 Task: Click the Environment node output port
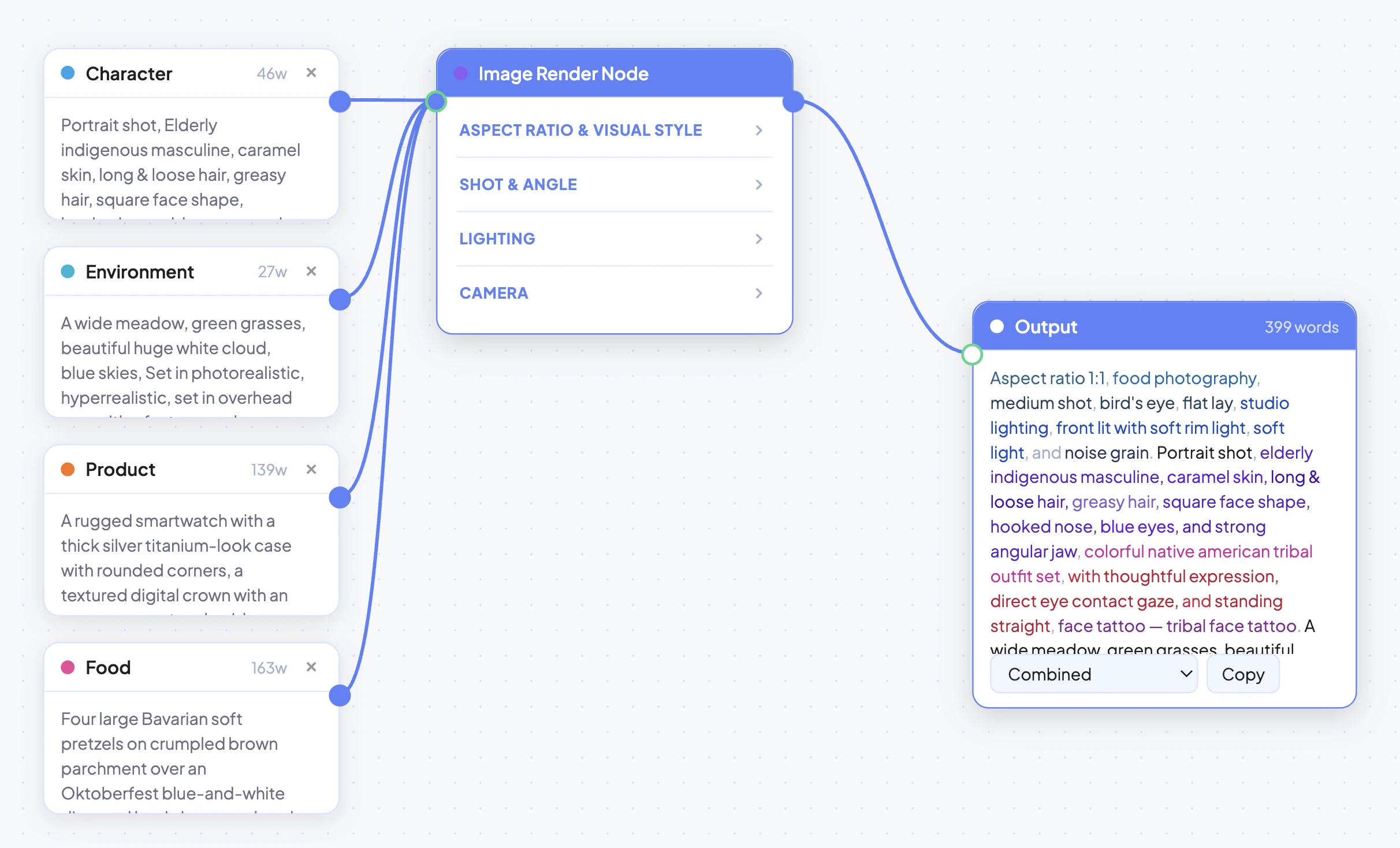[340, 299]
